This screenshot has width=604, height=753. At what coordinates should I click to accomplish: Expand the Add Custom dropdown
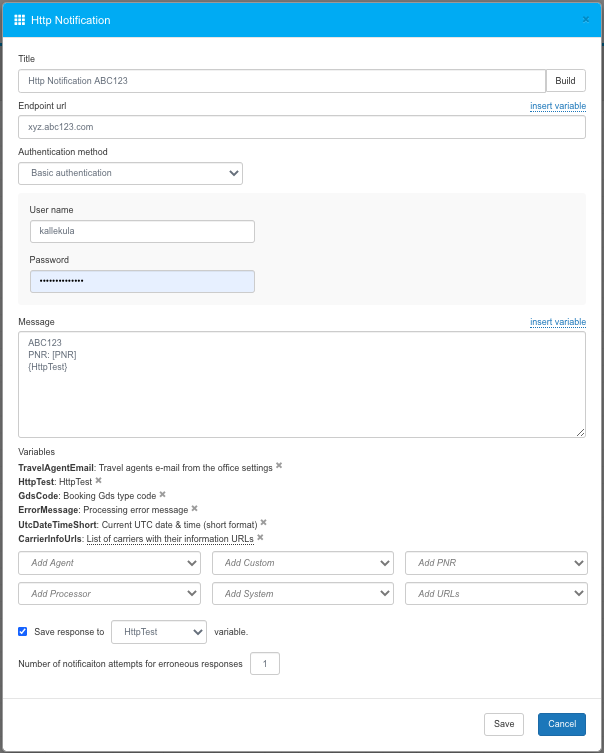coord(303,564)
